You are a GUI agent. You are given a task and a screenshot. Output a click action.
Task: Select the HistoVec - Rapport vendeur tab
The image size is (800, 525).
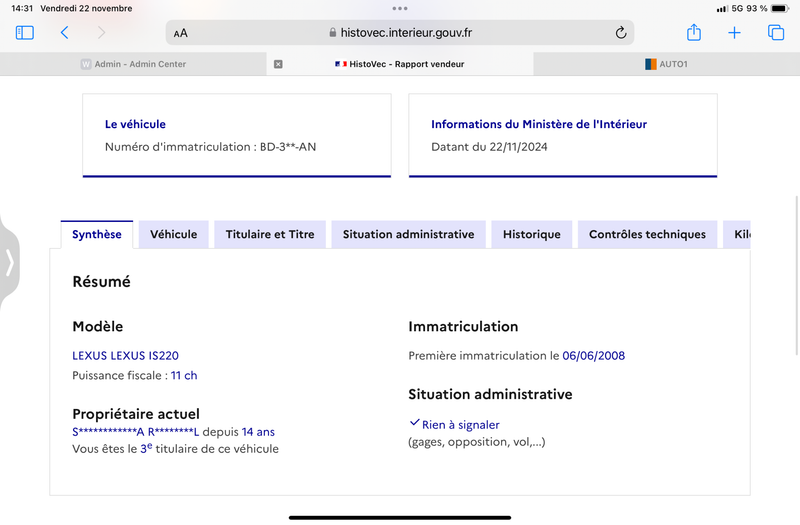pyautogui.click(x=400, y=64)
